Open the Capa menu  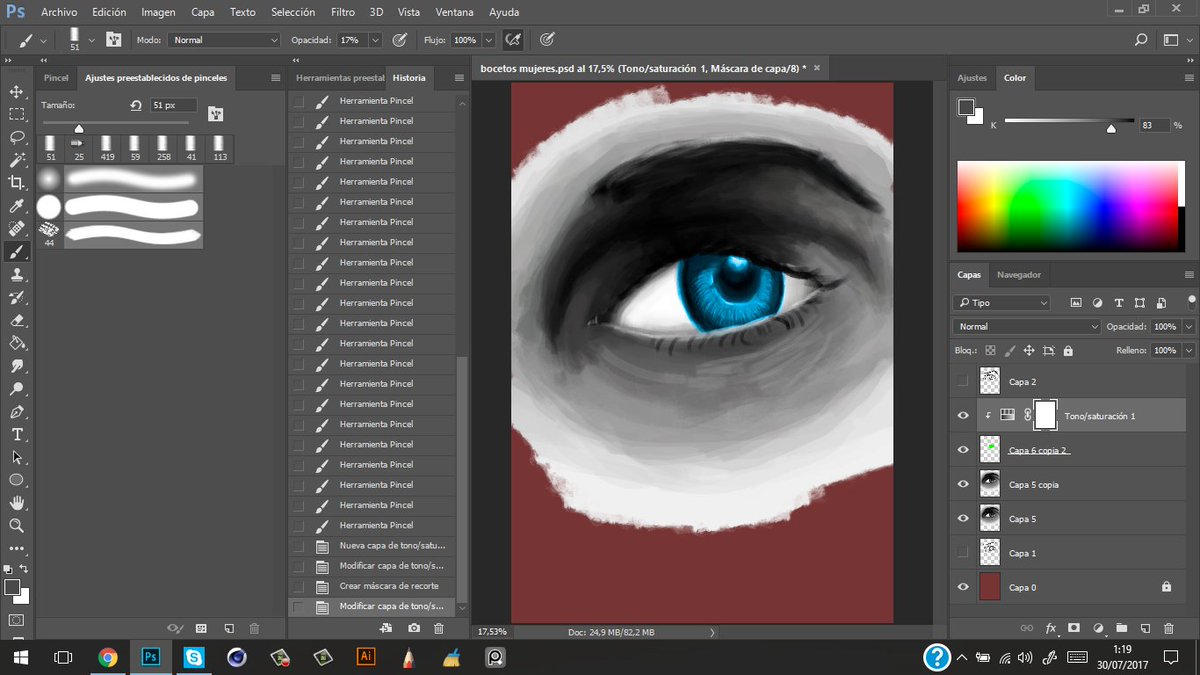pyautogui.click(x=203, y=12)
